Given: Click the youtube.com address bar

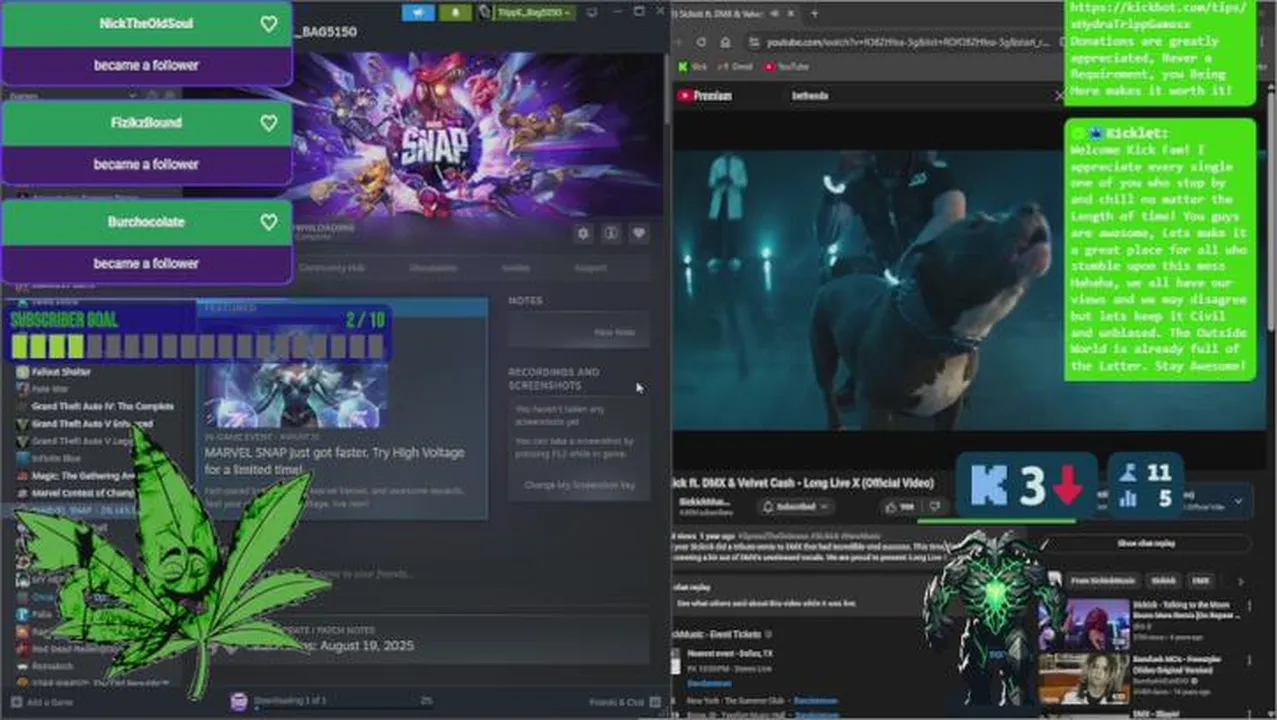Looking at the screenshot, I should pyautogui.click(x=907, y=42).
